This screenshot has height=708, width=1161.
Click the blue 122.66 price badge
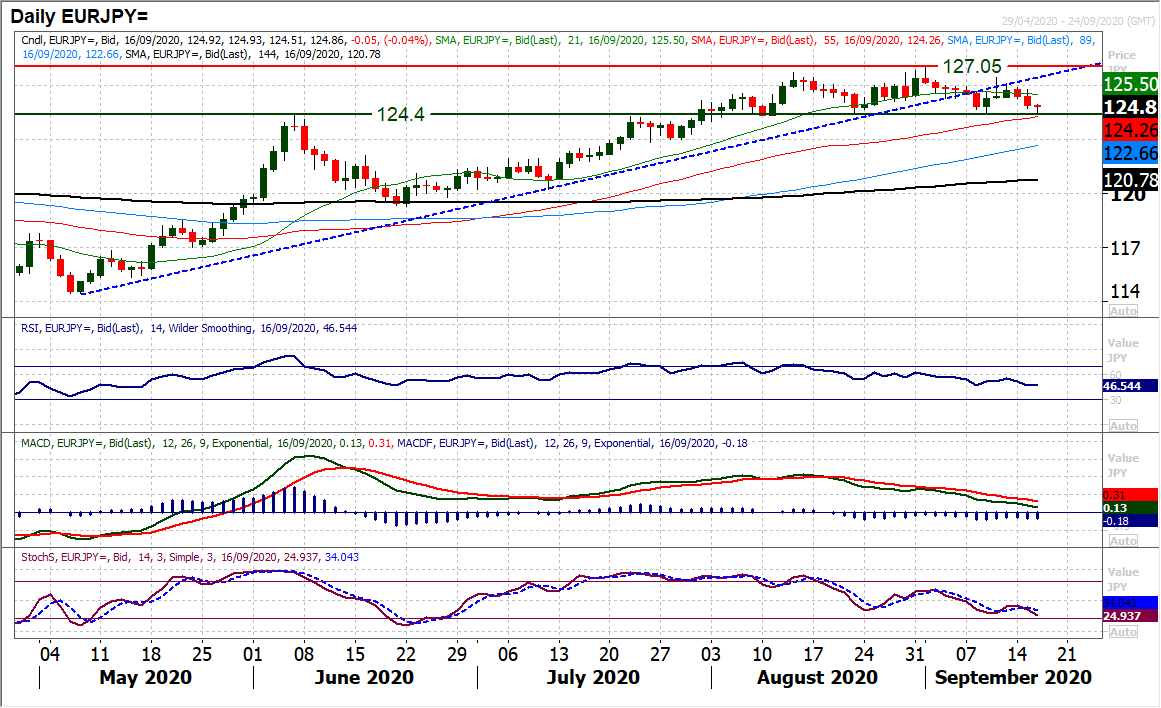pos(1129,151)
